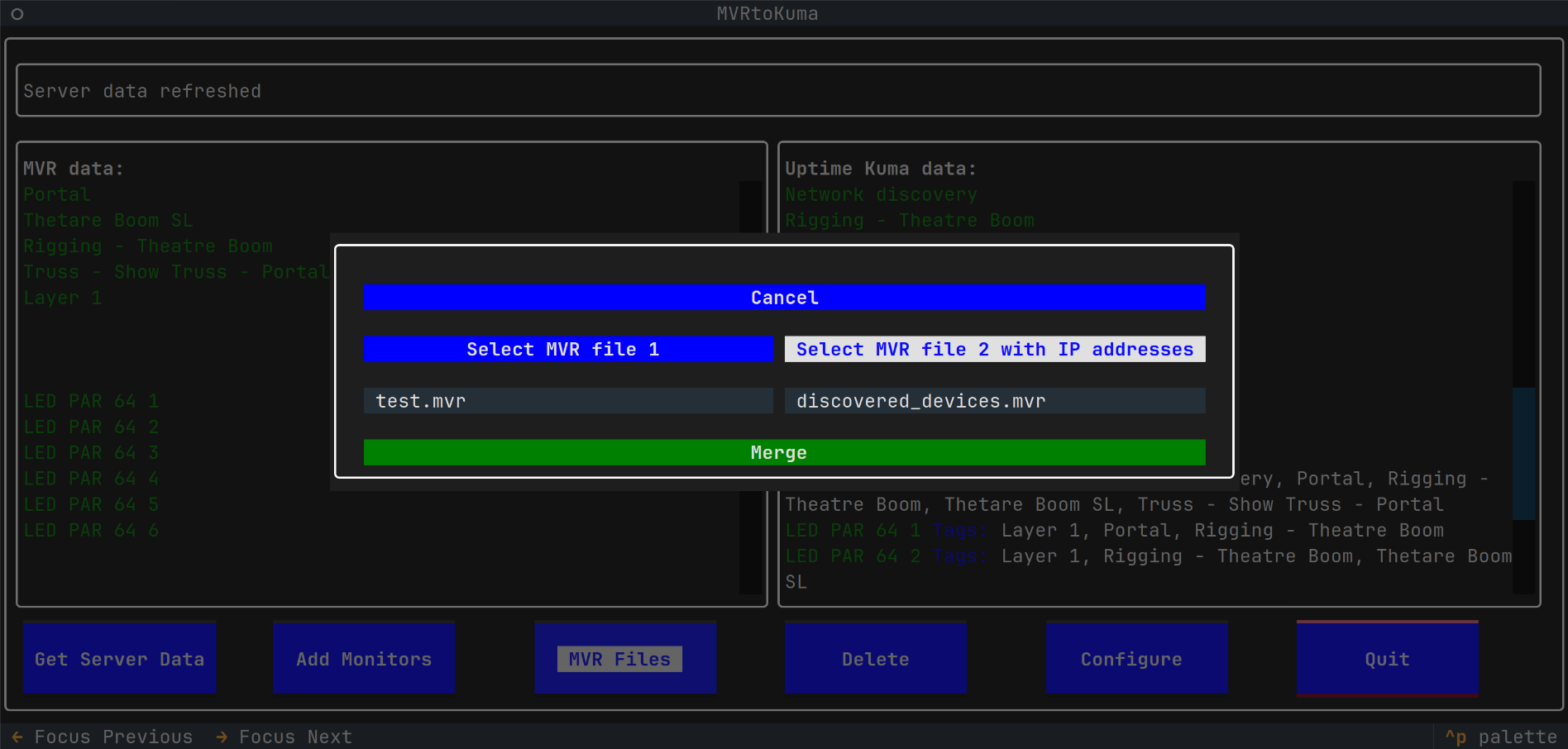Click the Server data refreshed status text

(x=142, y=91)
